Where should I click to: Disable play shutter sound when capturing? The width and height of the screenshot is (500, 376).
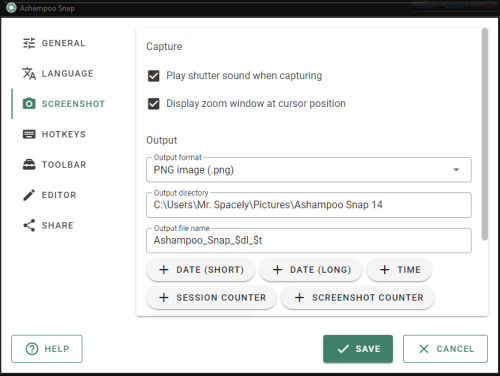click(154, 76)
